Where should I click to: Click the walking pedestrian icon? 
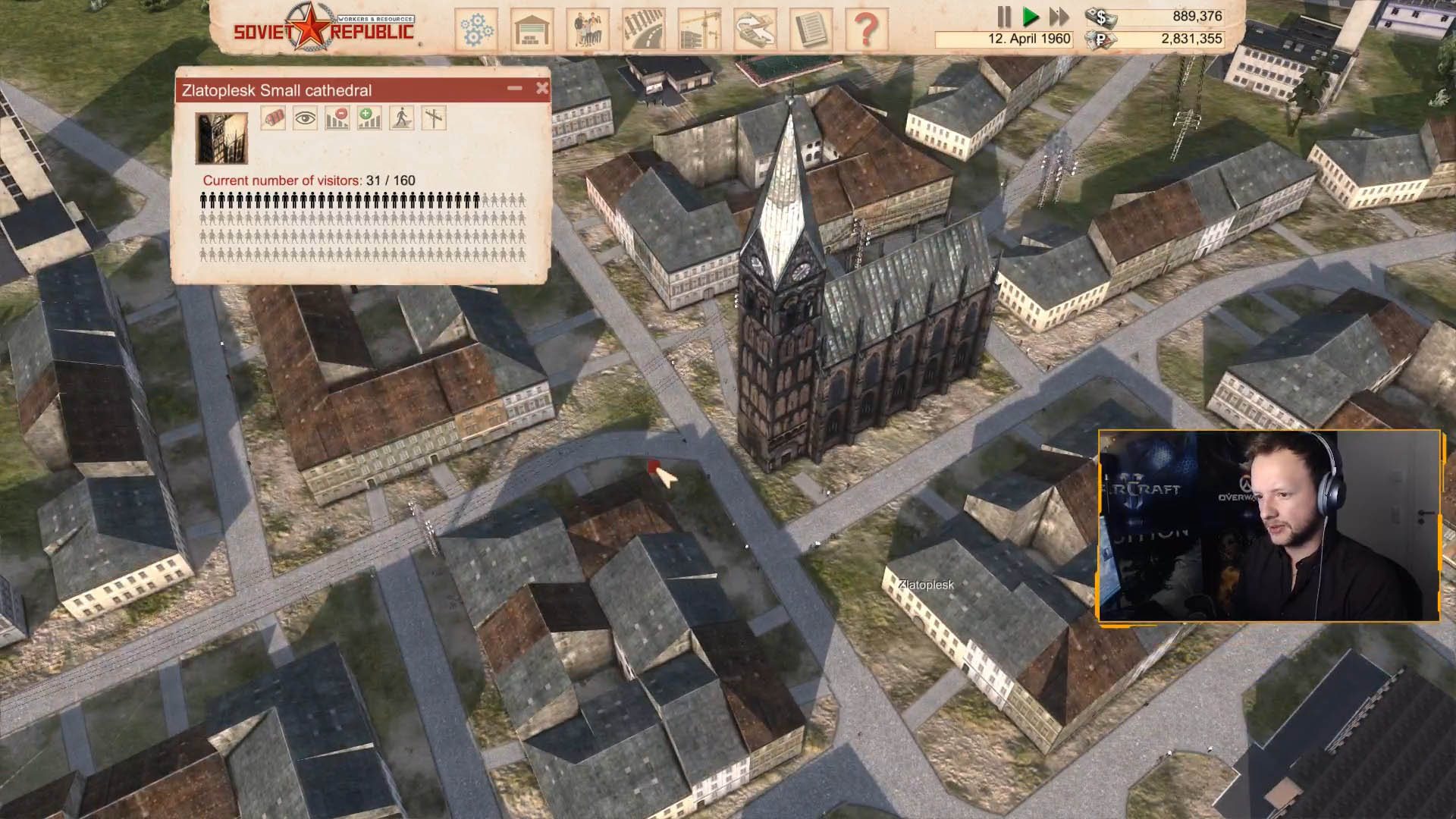401,118
